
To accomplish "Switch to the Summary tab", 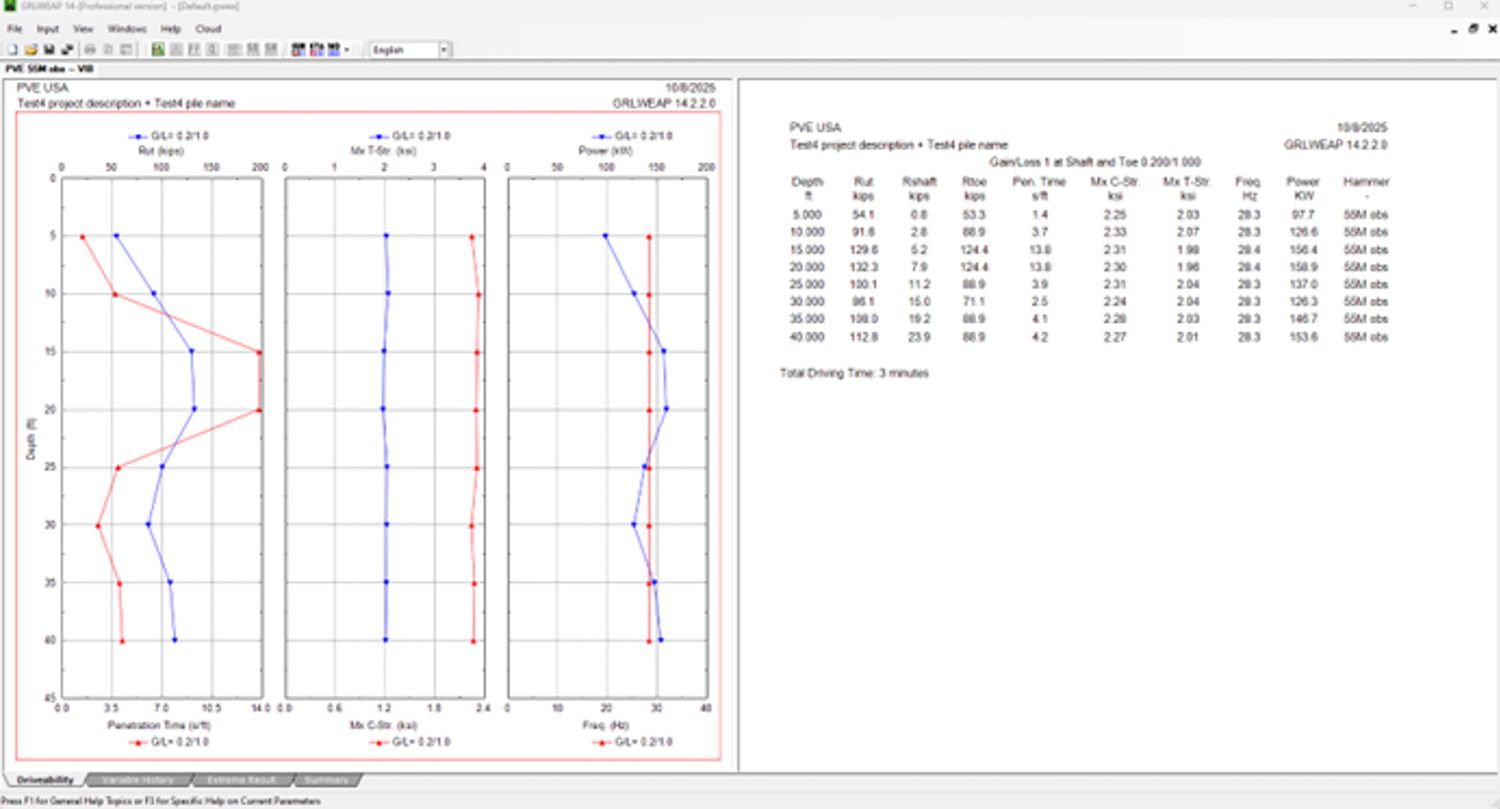I will tap(326, 780).
